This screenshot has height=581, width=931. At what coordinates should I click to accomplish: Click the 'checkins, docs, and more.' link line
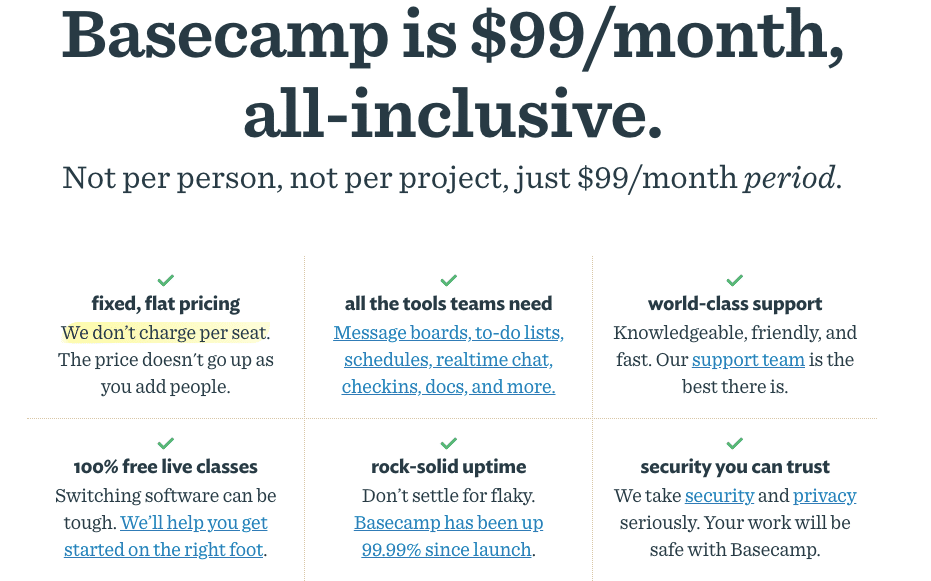448,387
